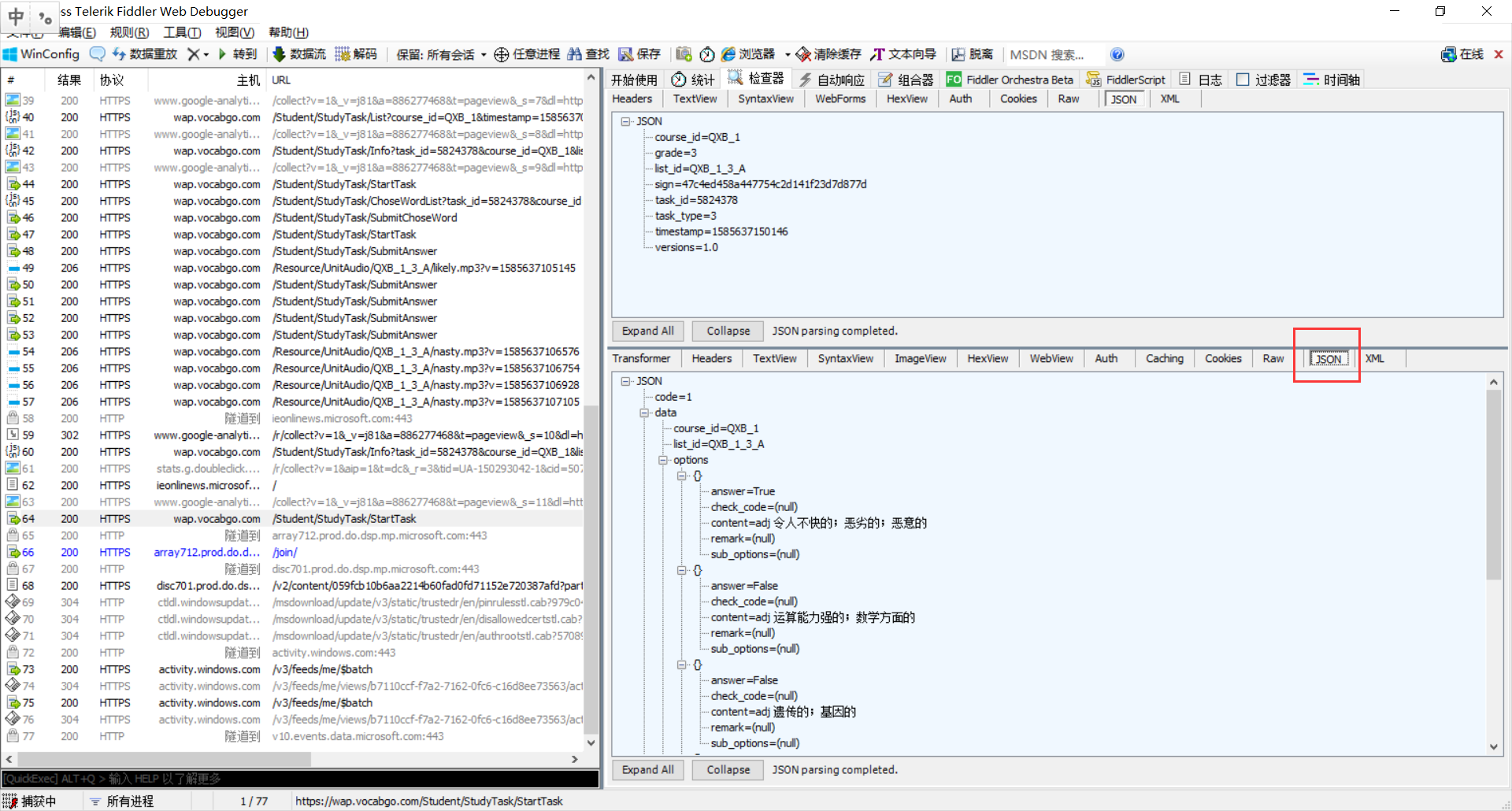Click 数据流 stream button
The height and width of the screenshot is (811, 1512).
[299, 54]
